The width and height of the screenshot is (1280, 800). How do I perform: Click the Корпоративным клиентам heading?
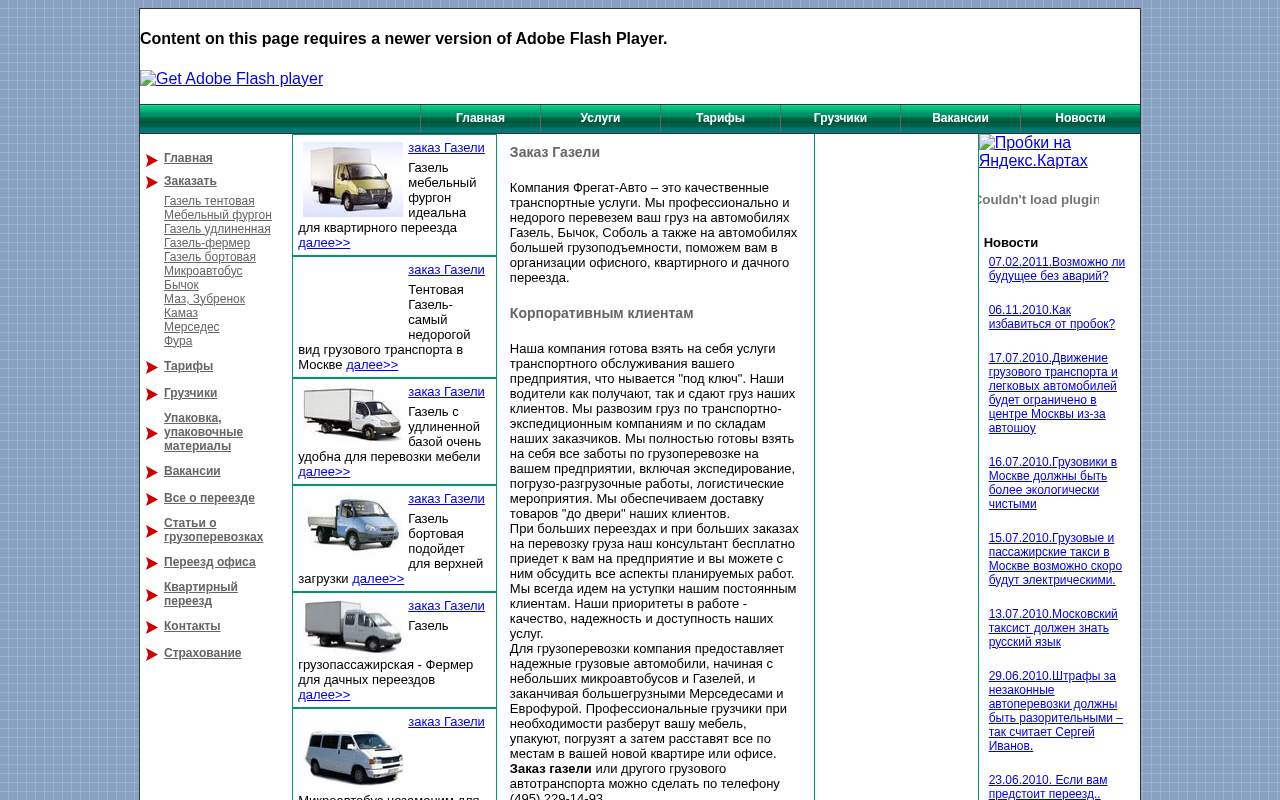(x=601, y=314)
